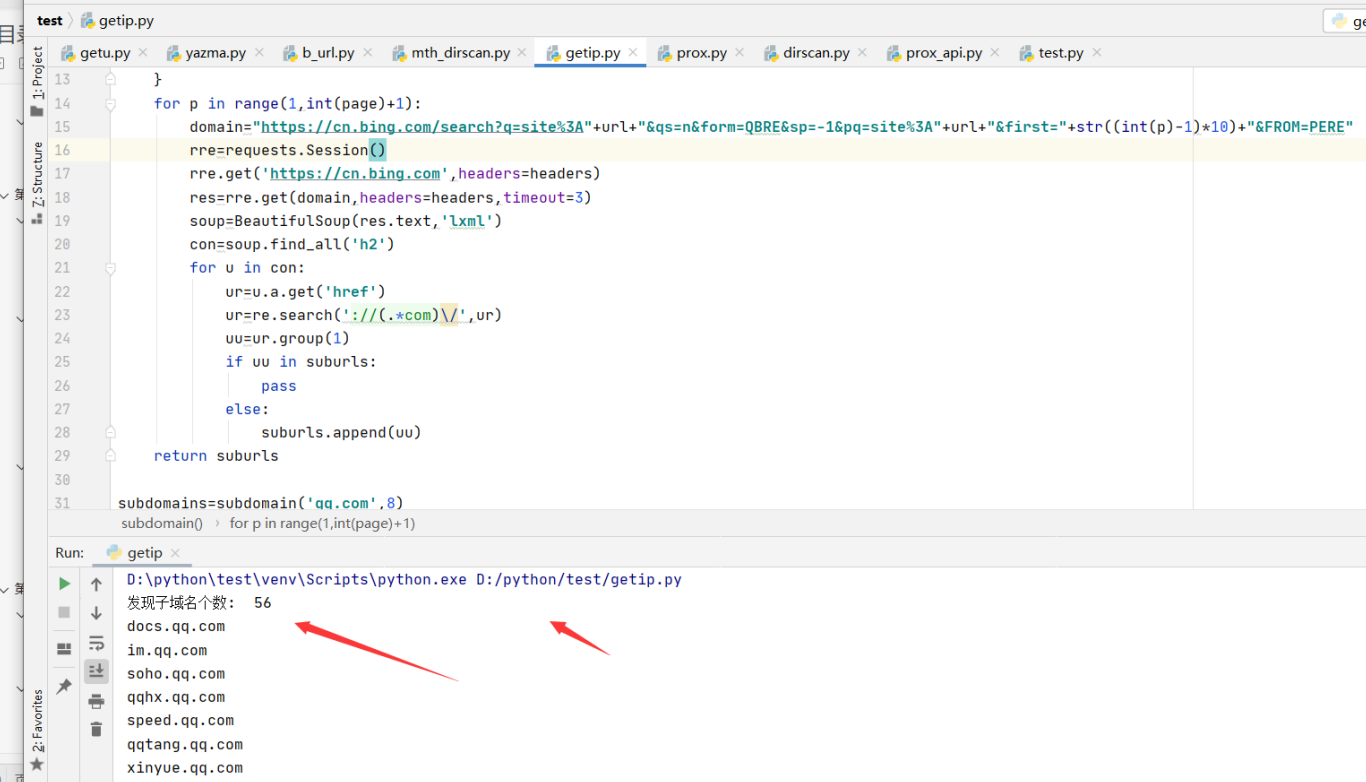The width and height of the screenshot is (1366, 782).
Task: Click fold end marker at line 13
Action: click(110, 79)
